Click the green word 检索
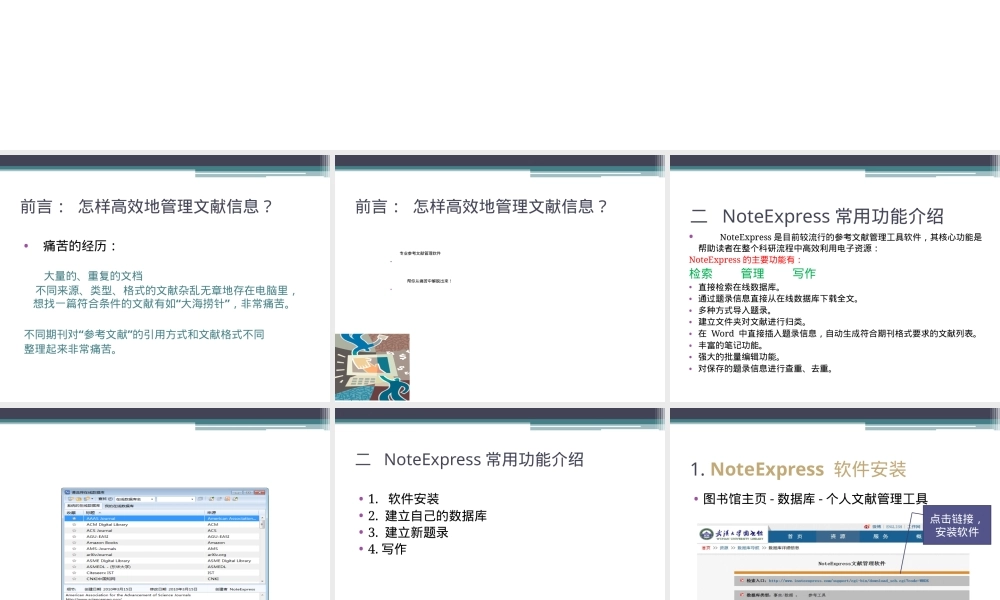1000x600 pixels. [x=700, y=274]
